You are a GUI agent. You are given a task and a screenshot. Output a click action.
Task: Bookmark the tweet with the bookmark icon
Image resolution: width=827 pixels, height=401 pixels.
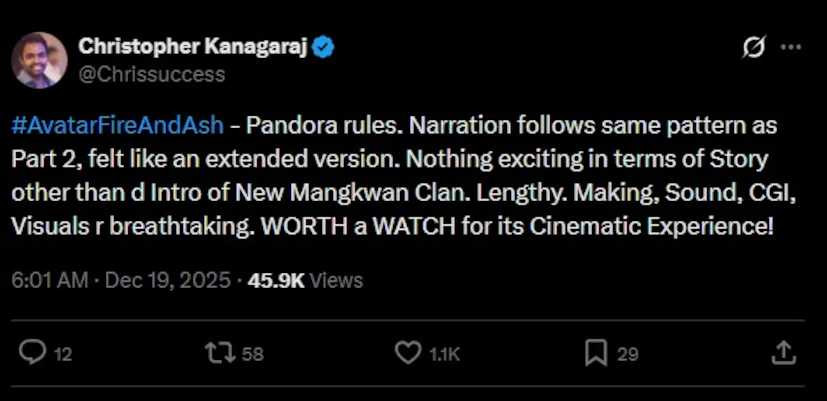(x=596, y=352)
